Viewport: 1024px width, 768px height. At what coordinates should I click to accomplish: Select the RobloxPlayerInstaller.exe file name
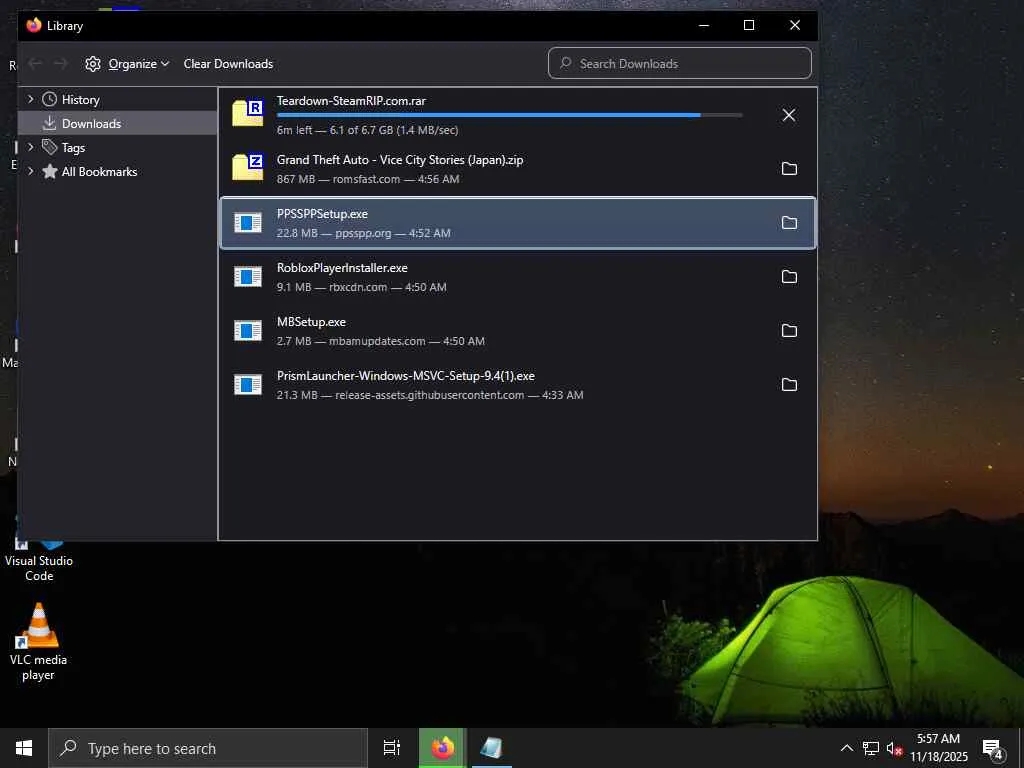click(x=342, y=268)
